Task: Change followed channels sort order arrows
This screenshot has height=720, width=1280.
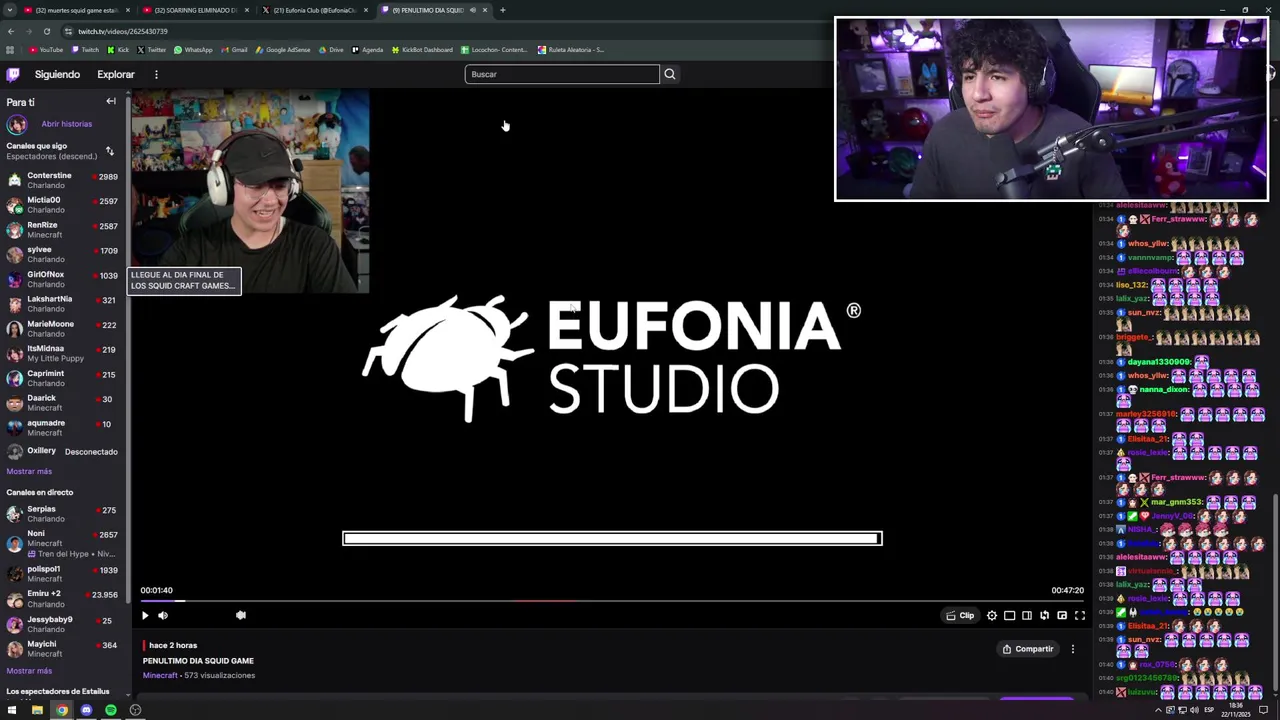Action: (x=109, y=151)
